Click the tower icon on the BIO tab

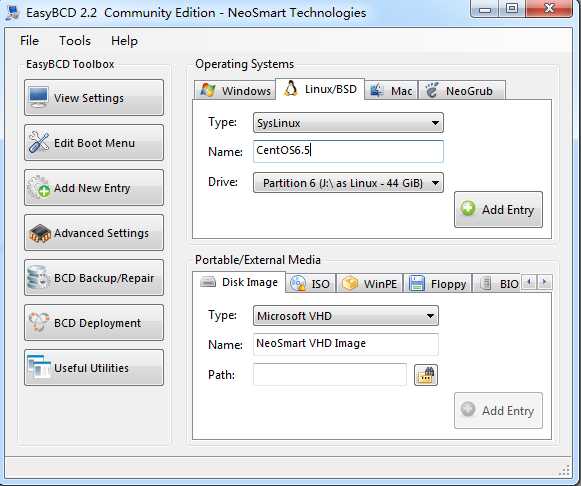(x=486, y=284)
